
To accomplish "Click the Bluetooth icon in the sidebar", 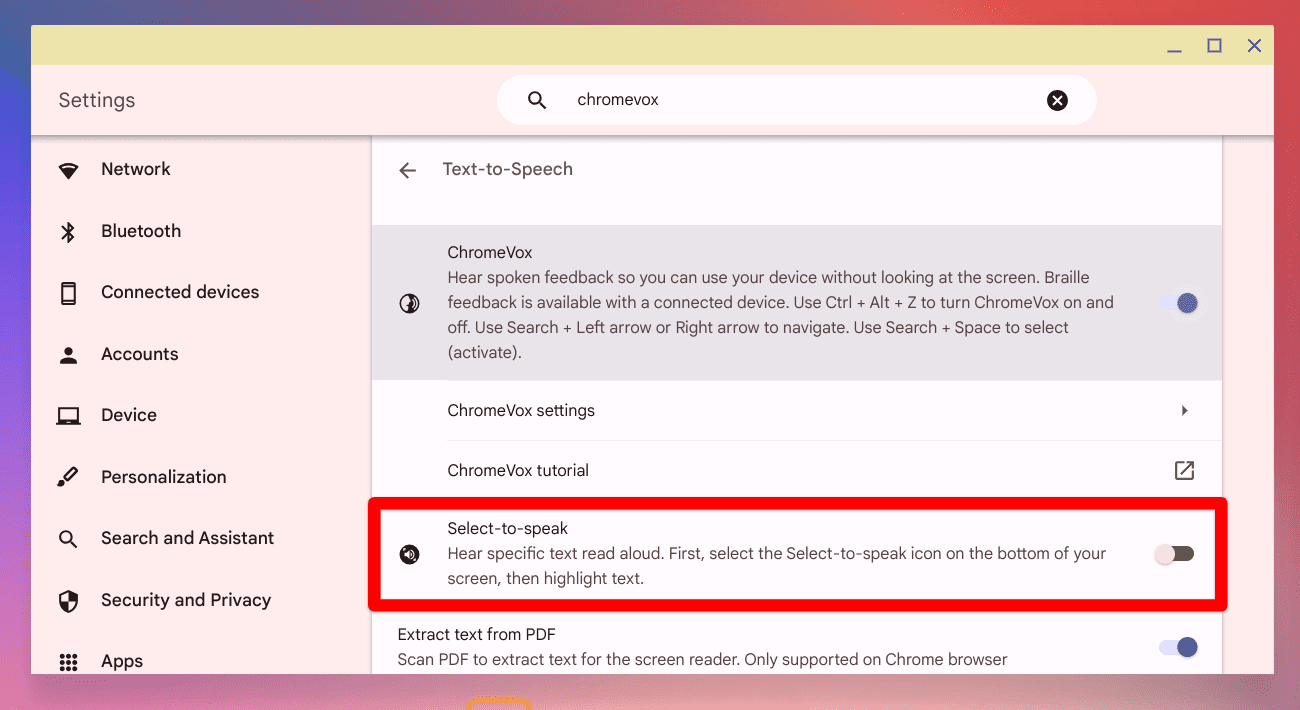I will [68, 232].
